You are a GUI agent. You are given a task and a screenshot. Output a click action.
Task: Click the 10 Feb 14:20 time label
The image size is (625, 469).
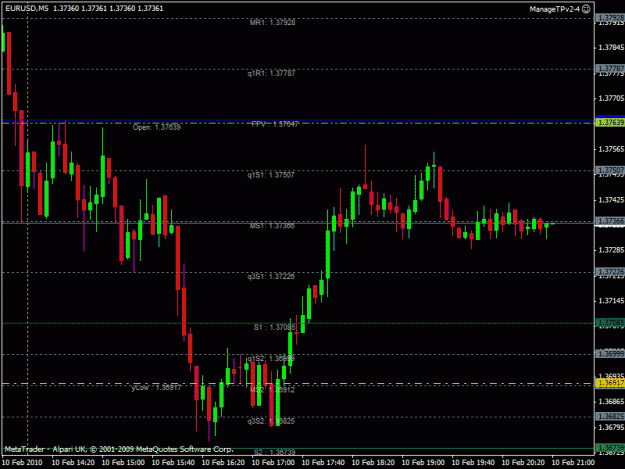[x=73, y=463]
